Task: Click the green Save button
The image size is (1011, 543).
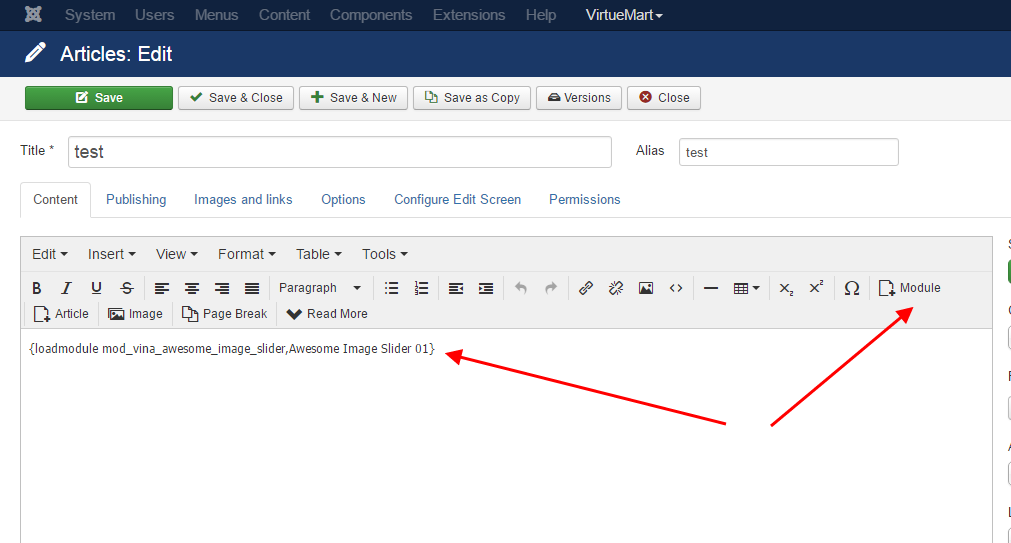Action: pyautogui.click(x=99, y=97)
